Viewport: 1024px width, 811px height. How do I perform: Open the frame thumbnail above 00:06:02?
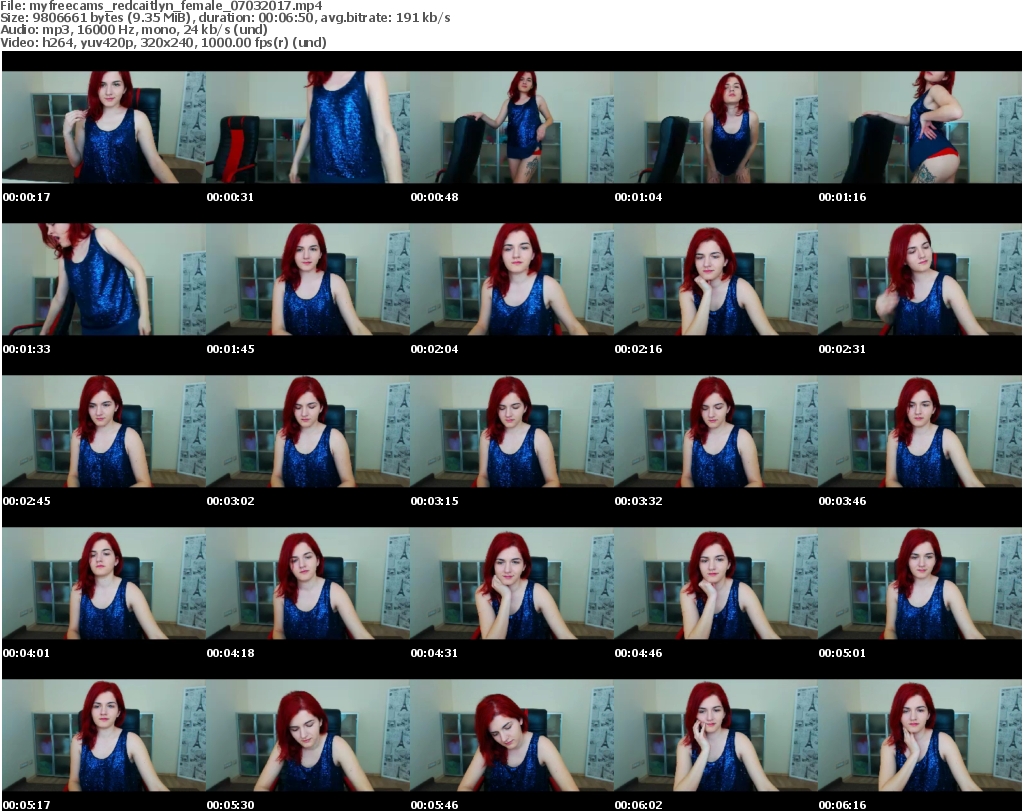tap(716, 735)
